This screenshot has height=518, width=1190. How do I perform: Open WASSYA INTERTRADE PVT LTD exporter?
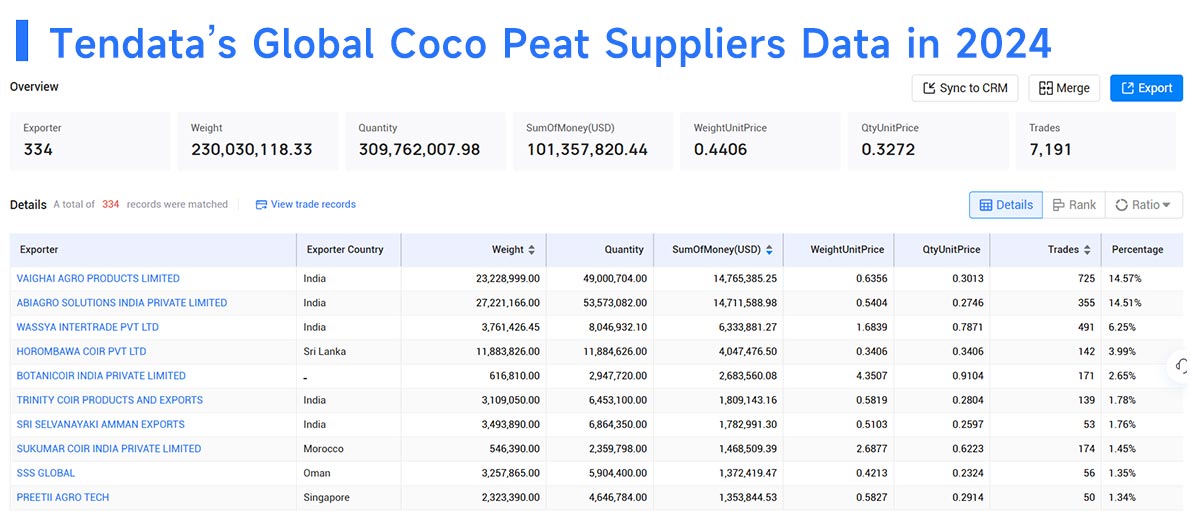point(87,327)
